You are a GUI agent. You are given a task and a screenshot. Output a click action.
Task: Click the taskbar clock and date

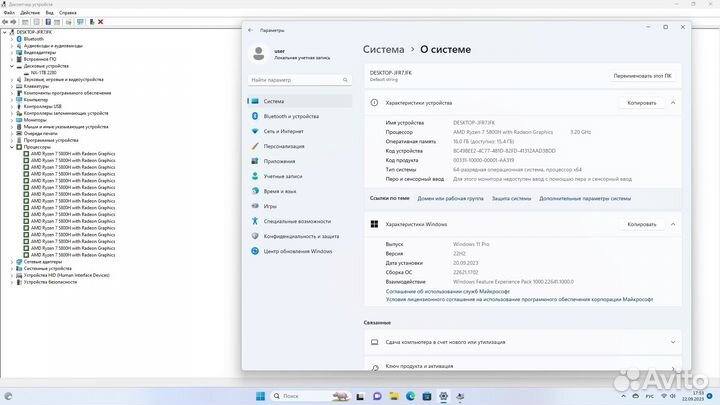click(693, 396)
